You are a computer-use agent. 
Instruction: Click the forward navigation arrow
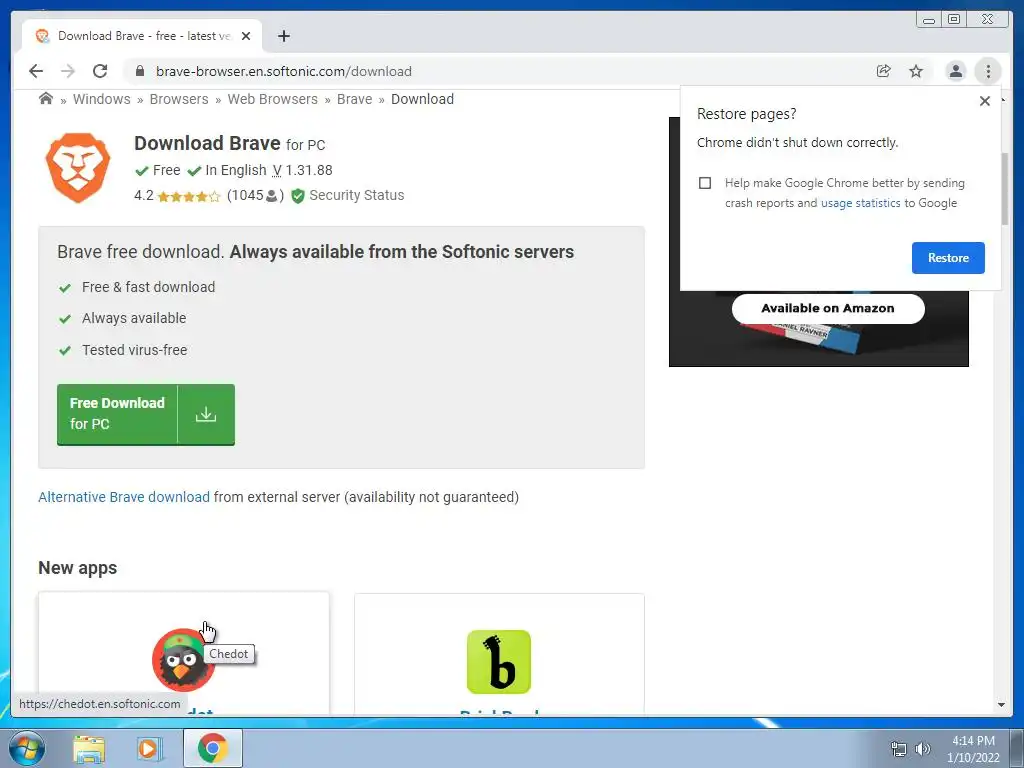click(x=68, y=71)
